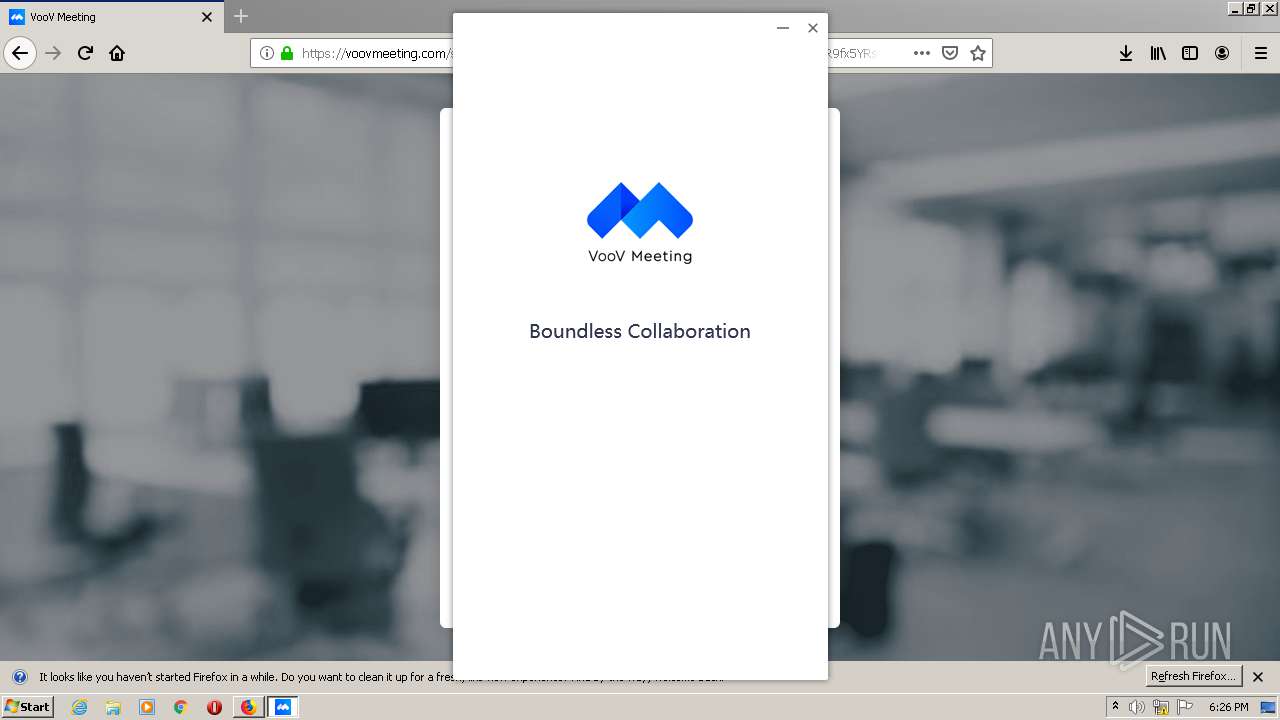Open the Library menu

[x=1158, y=53]
